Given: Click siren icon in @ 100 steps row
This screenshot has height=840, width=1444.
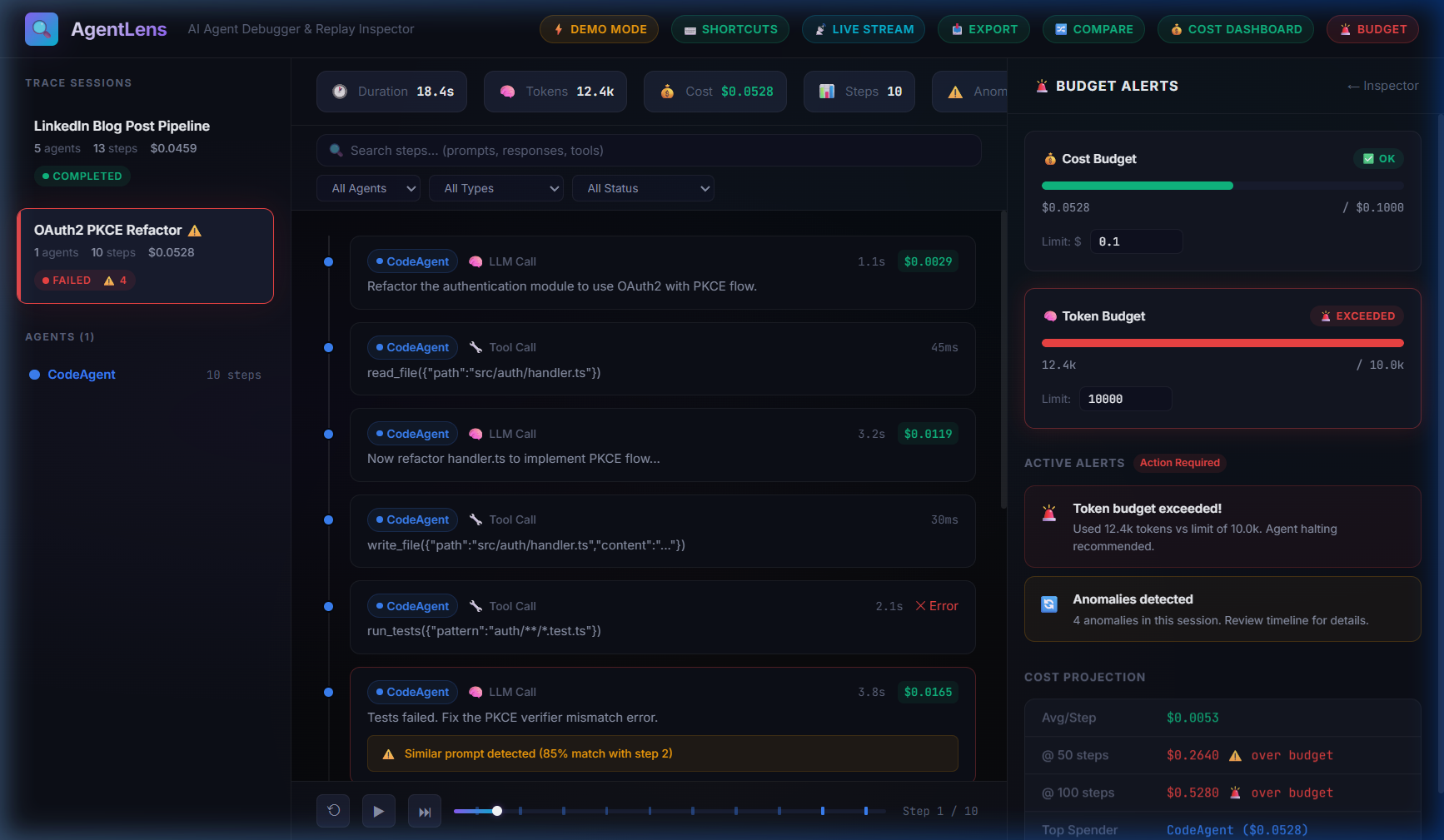Looking at the screenshot, I should point(1235,793).
